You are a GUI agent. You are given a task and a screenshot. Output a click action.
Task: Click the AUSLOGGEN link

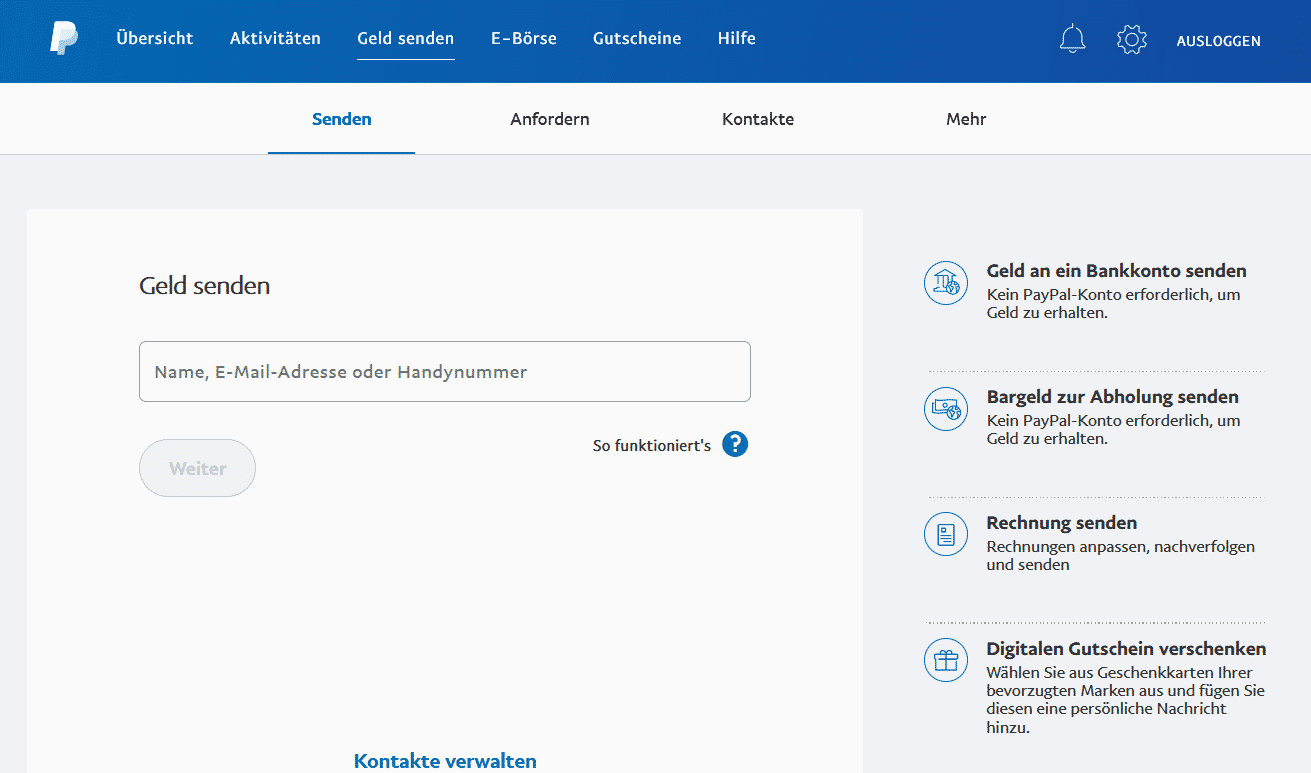[1218, 41]
